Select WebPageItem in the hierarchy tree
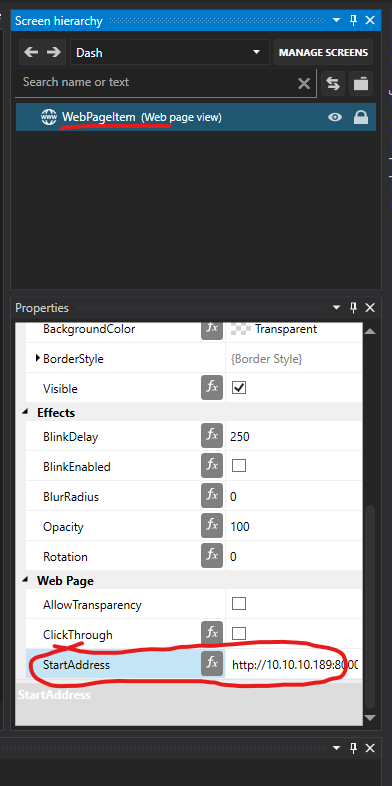 (99, 117)
